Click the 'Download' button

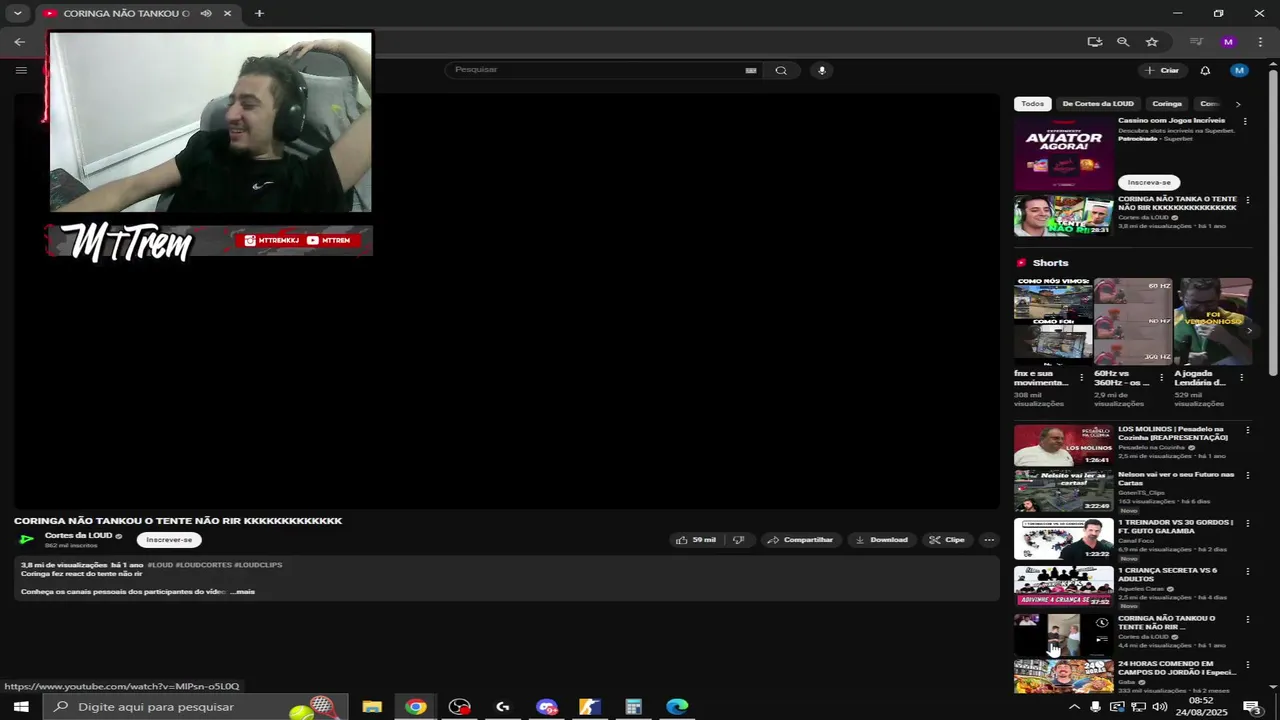coord(881,540)
